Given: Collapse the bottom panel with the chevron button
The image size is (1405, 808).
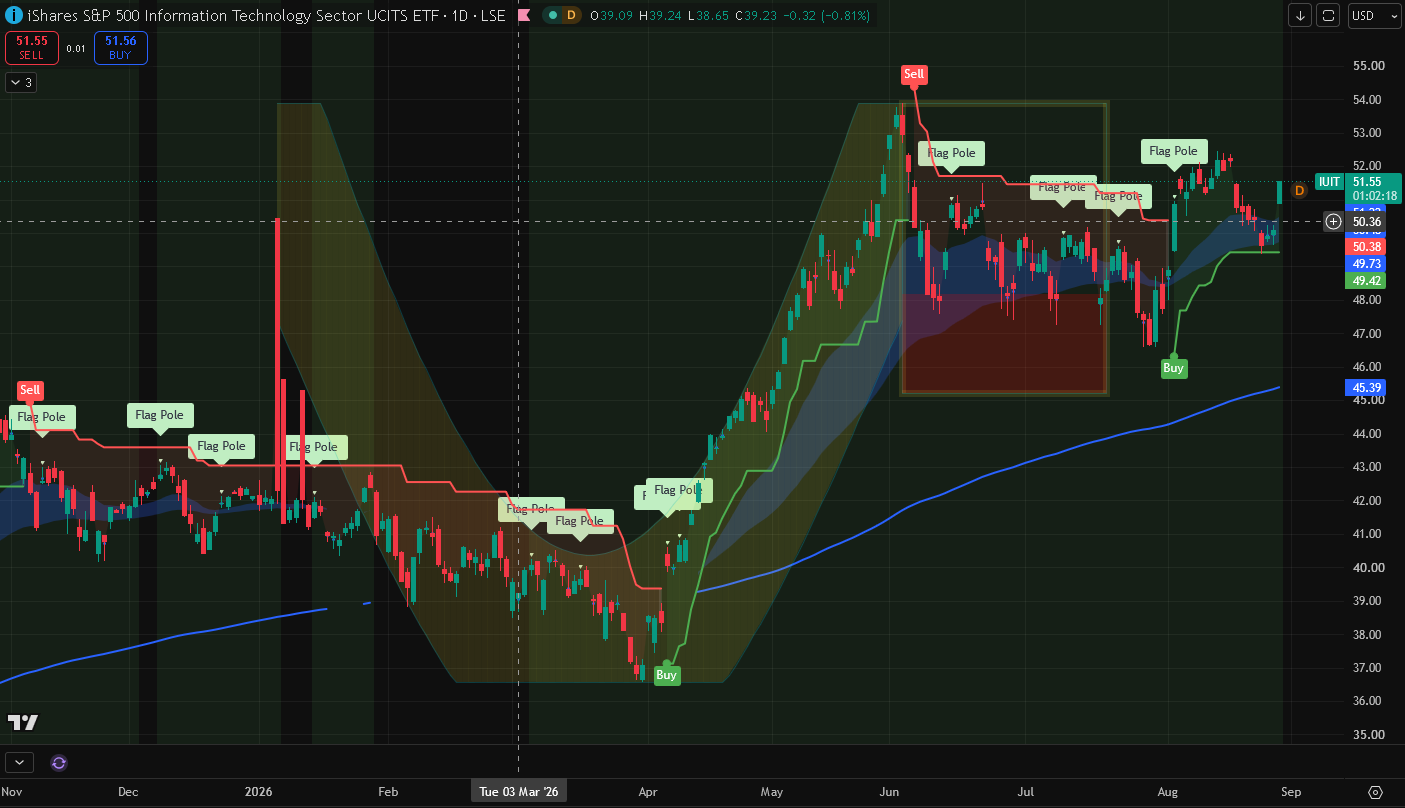Looking at the screenshot, I should pyautogui.click(x=20, y=763).
